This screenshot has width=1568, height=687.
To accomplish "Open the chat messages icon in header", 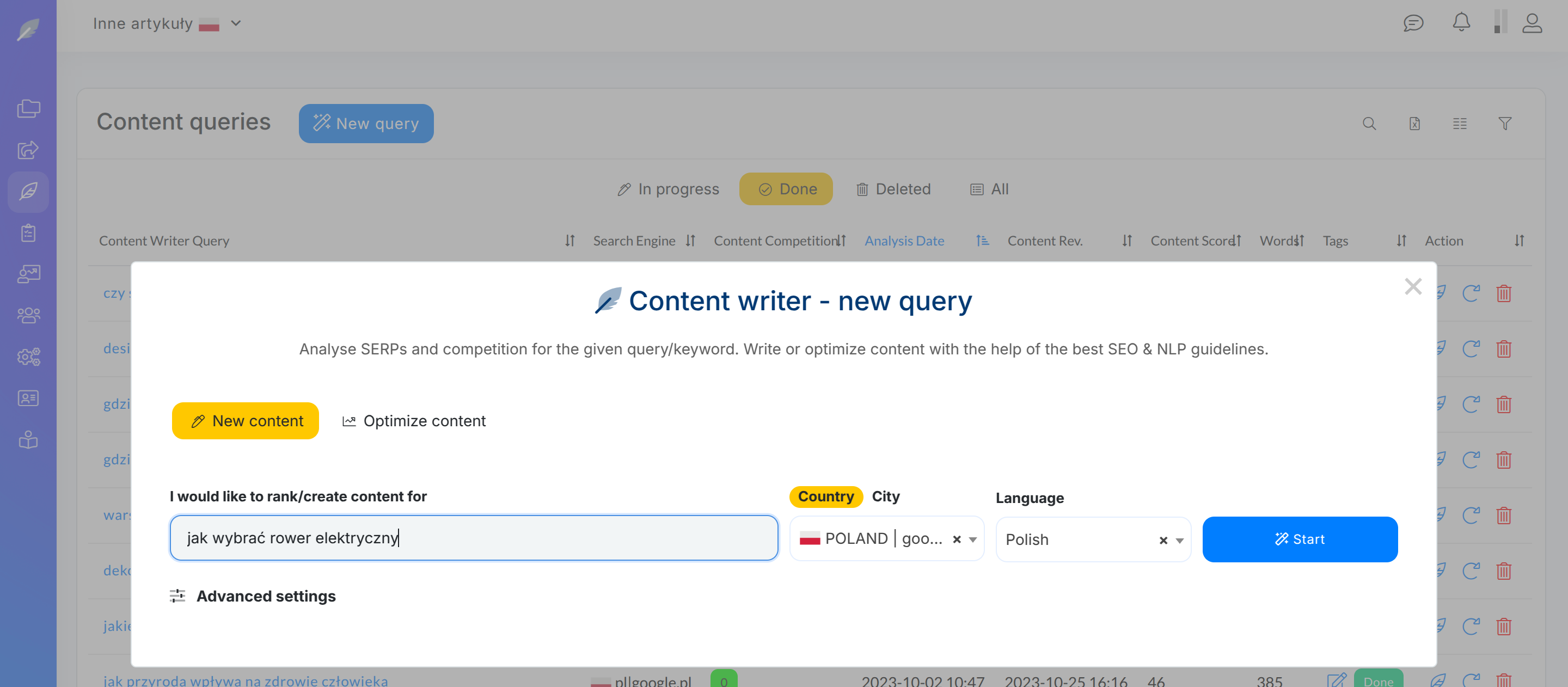I will (x=1413, y=23).
